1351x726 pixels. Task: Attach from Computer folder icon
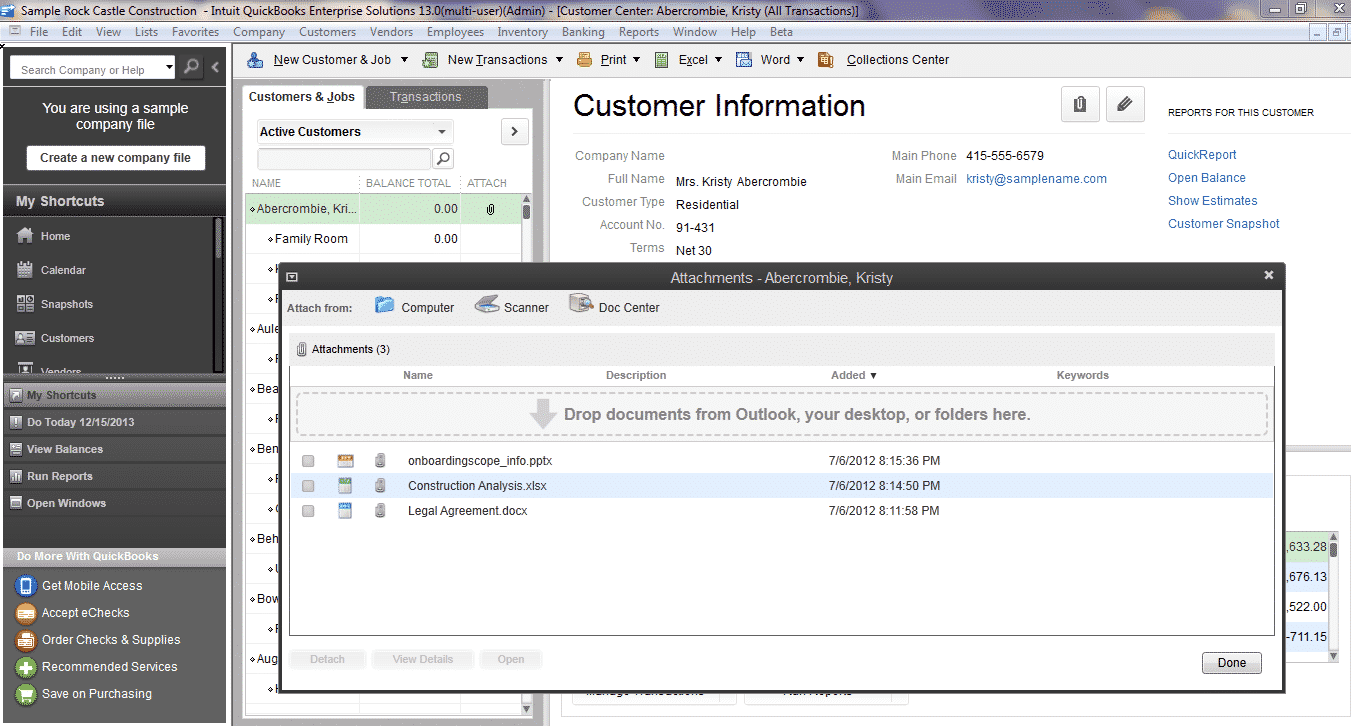(x=385, y=305)
